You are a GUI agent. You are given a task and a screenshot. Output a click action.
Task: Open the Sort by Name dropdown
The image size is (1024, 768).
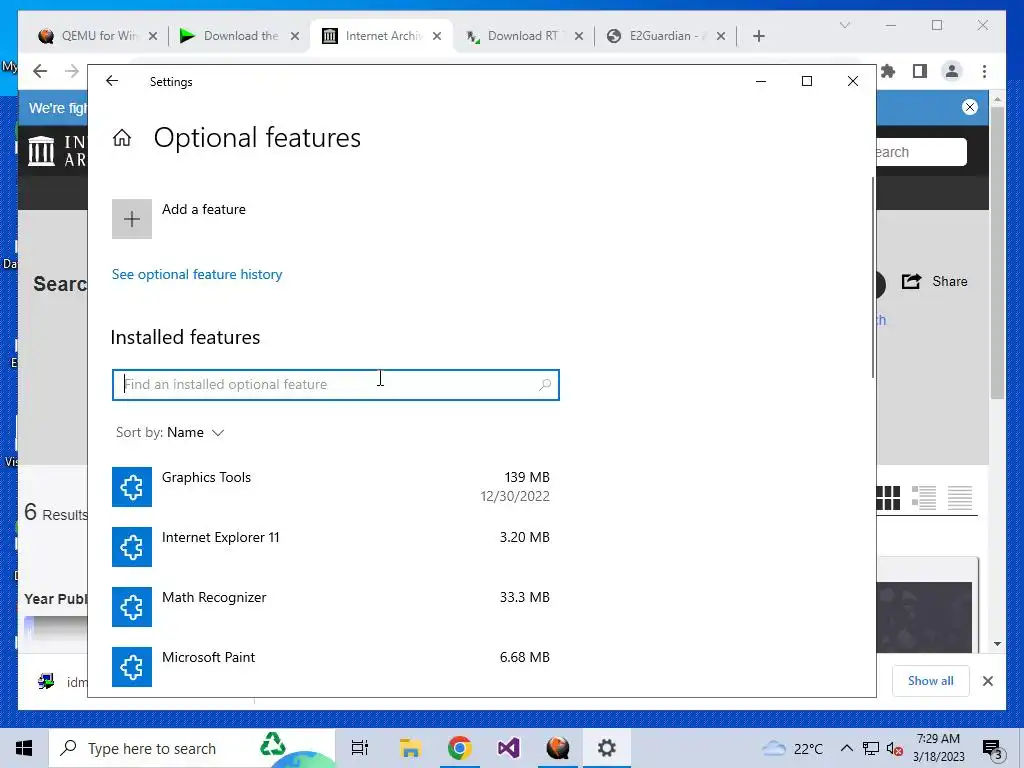(170, 432)
